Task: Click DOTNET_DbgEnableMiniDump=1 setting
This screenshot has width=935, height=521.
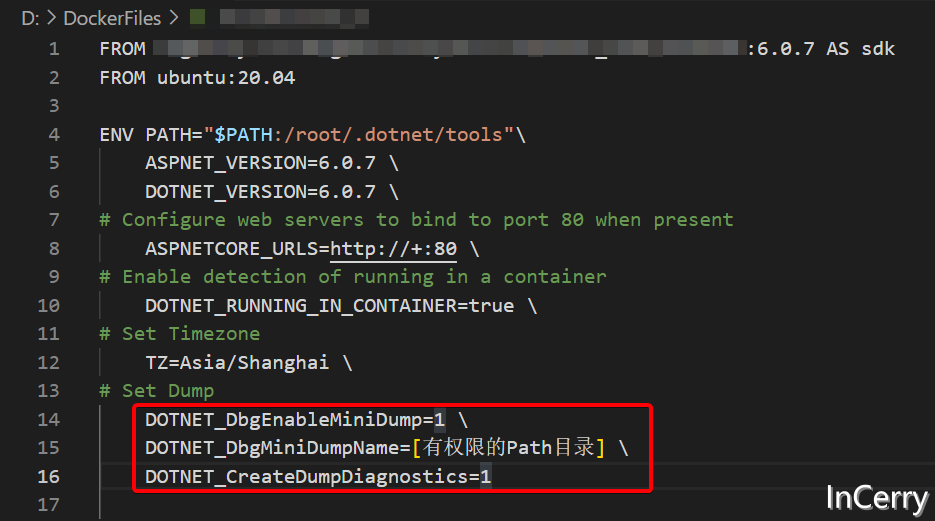Action: click(x=295, y=420)
